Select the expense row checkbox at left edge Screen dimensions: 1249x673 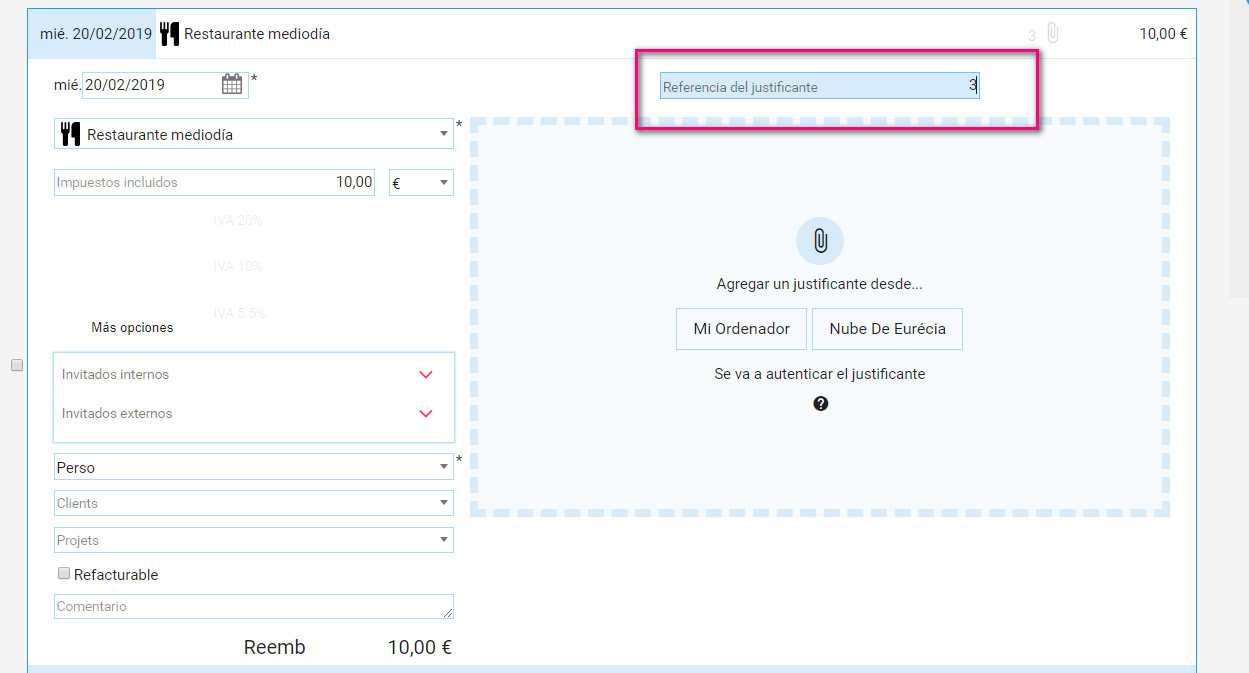17,366
